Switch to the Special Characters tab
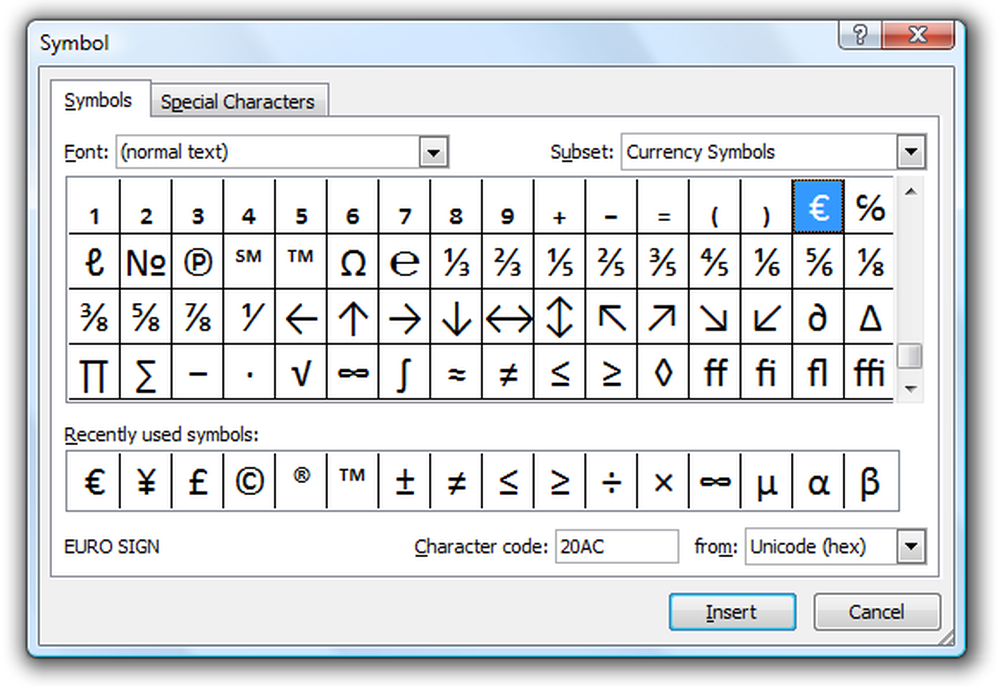 coord(238,102)
